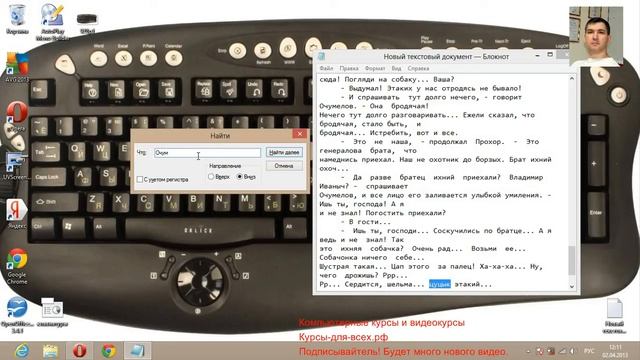Viewport: 640px width, 360px height.
Task: Launch Internet Explorer from the taskbar
Action: [x=22, y=351]
